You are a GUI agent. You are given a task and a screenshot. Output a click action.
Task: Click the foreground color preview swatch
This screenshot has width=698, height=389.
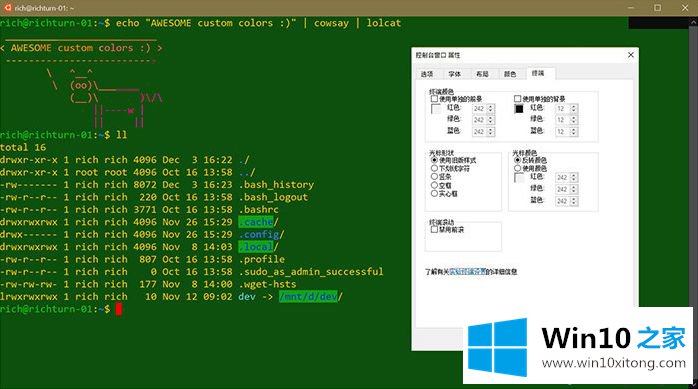click(x=436, y=109)
